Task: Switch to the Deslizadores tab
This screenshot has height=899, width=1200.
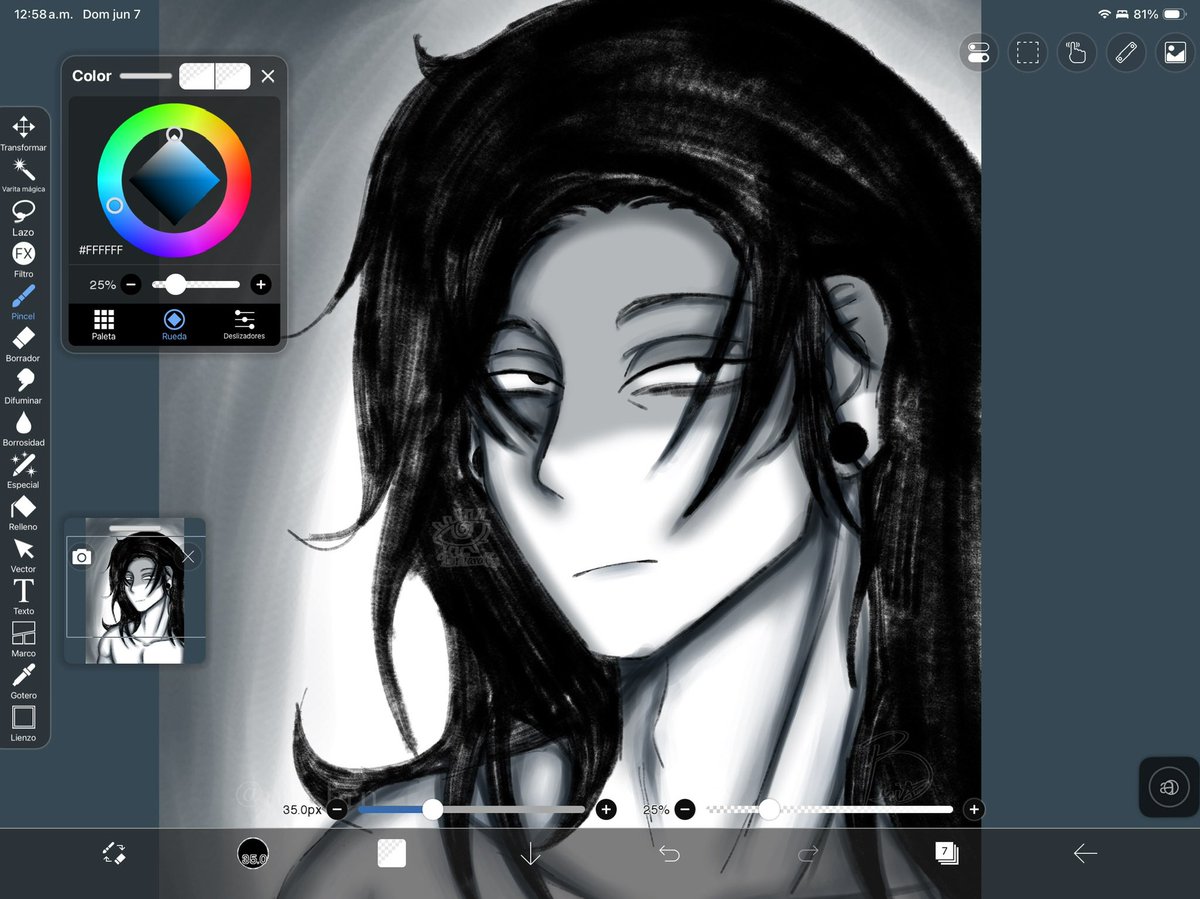Action: coord(244,325)
